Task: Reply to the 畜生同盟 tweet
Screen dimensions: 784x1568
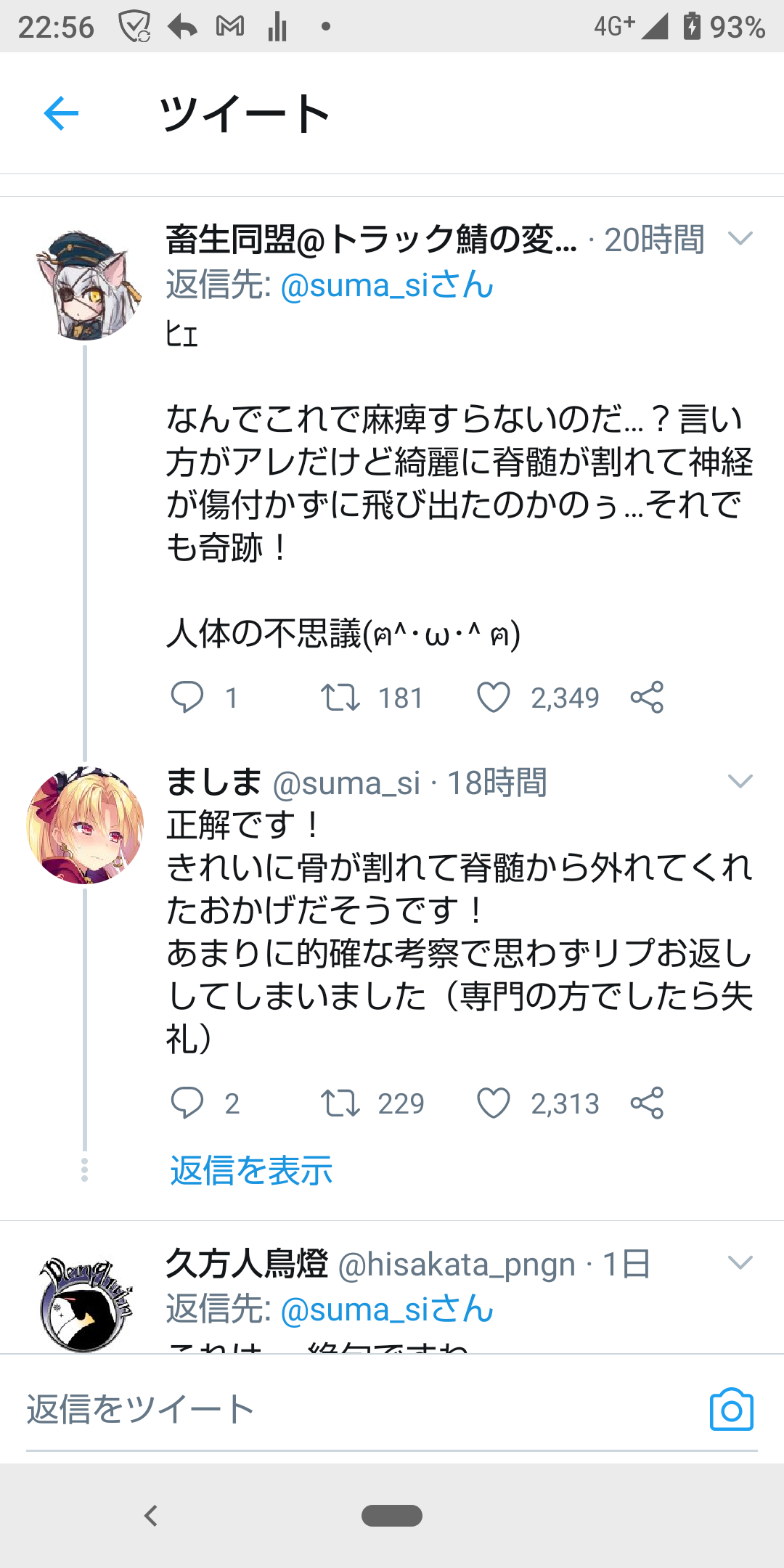Action: (187, 698)
